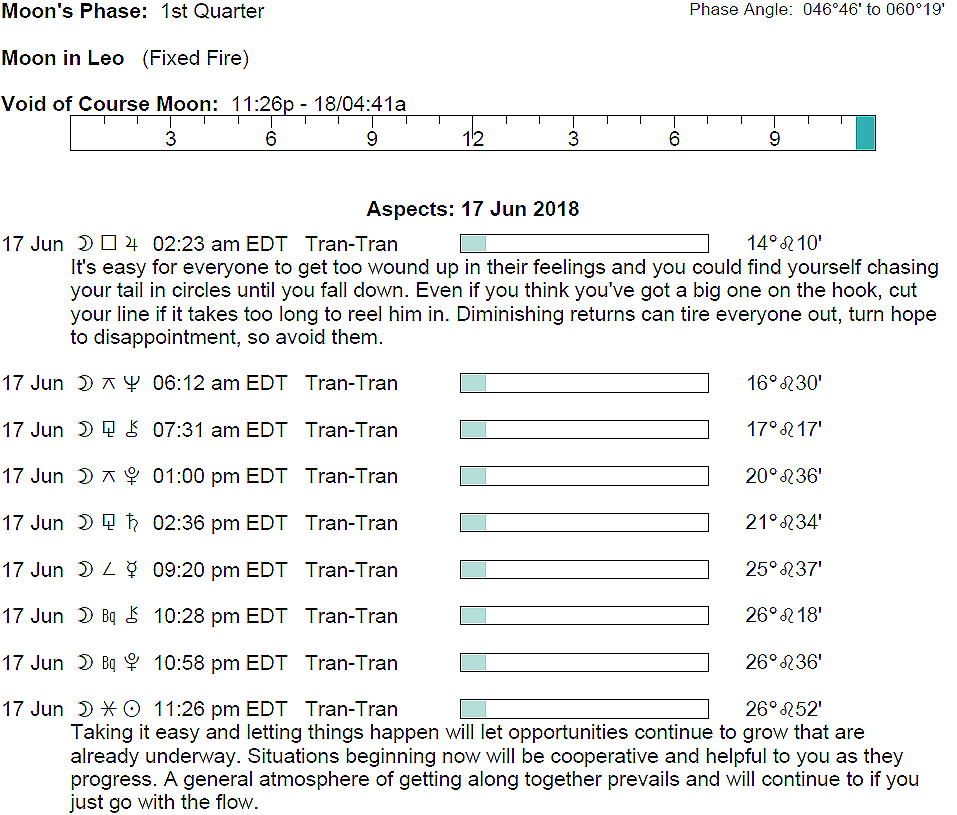Click the Sun glyph at 11:26 pm
957x815 pixels.
click(x=131, y=709)
